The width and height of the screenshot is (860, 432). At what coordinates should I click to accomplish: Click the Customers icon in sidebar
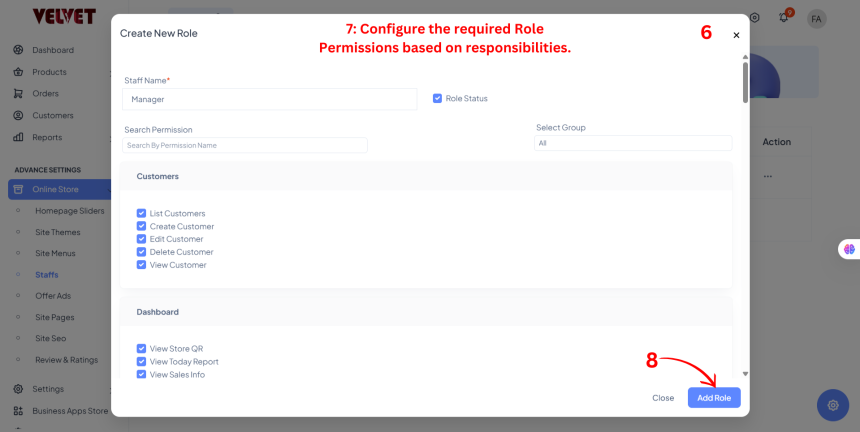pyautogui.click(x=18, y=115)
